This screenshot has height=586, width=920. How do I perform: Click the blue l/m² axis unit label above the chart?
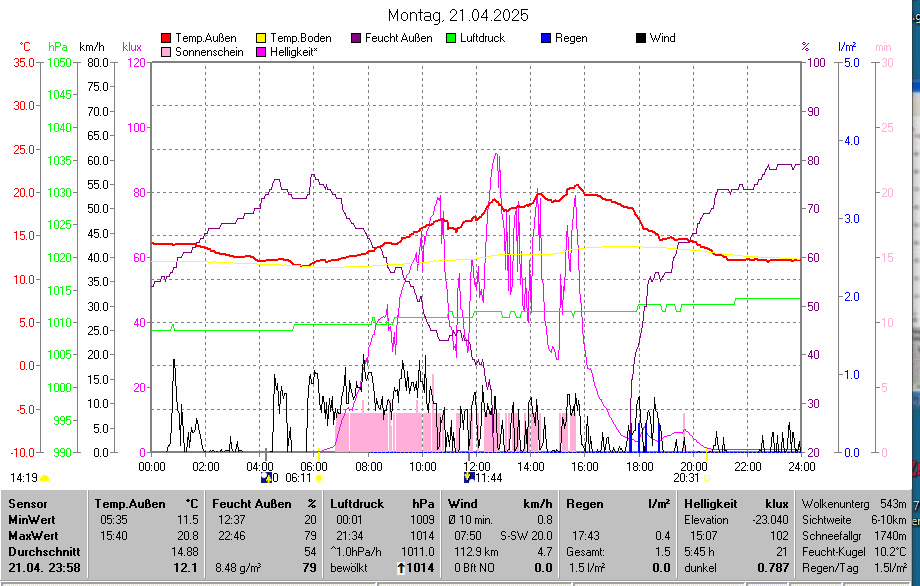(847, 47)
